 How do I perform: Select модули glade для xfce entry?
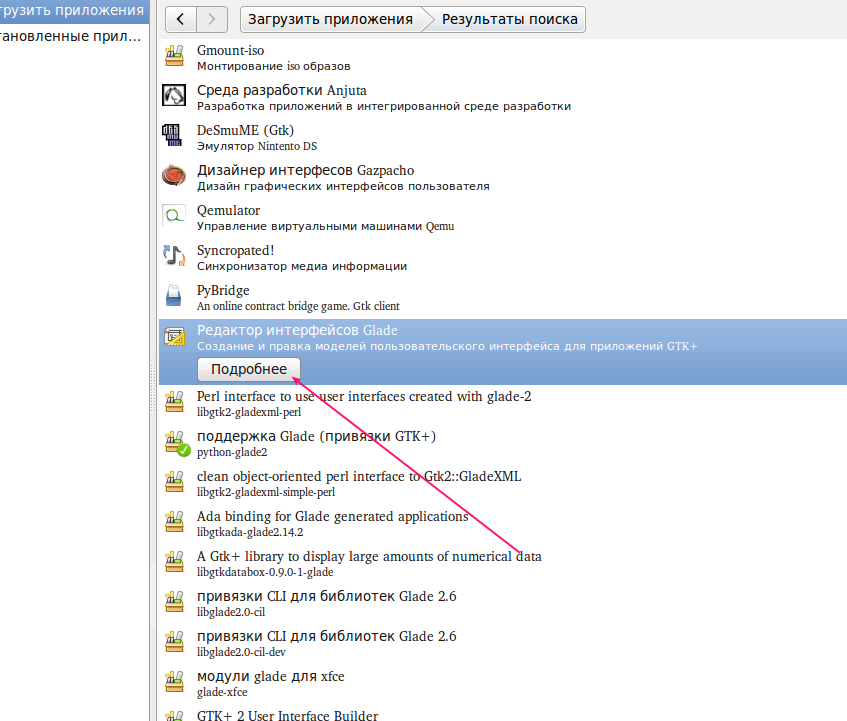[x=271, y=676]
